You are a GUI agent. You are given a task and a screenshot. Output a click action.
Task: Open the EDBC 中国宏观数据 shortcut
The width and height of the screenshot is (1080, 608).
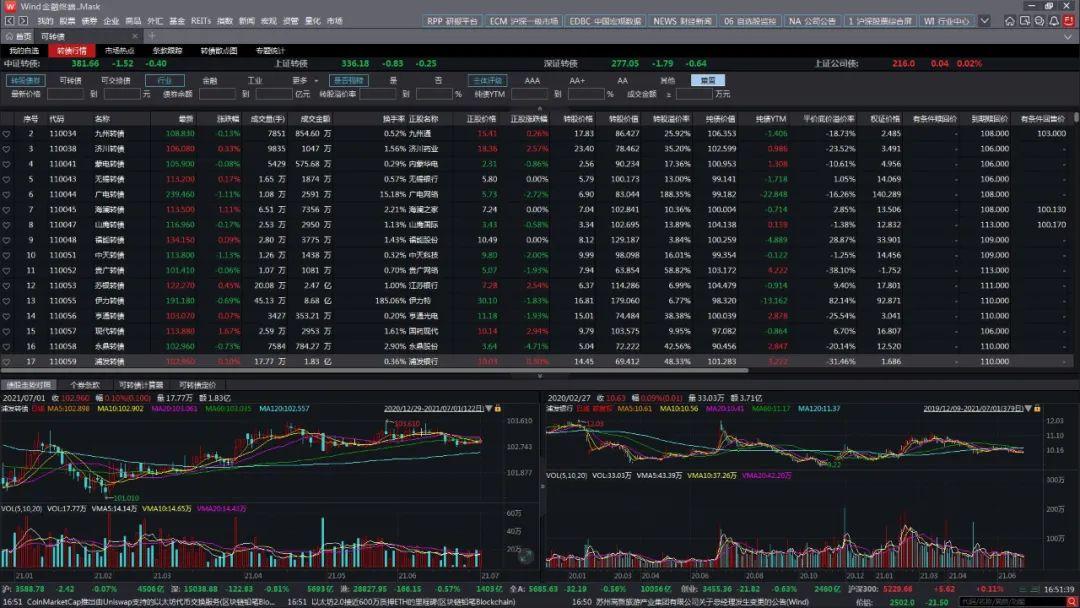605,21
